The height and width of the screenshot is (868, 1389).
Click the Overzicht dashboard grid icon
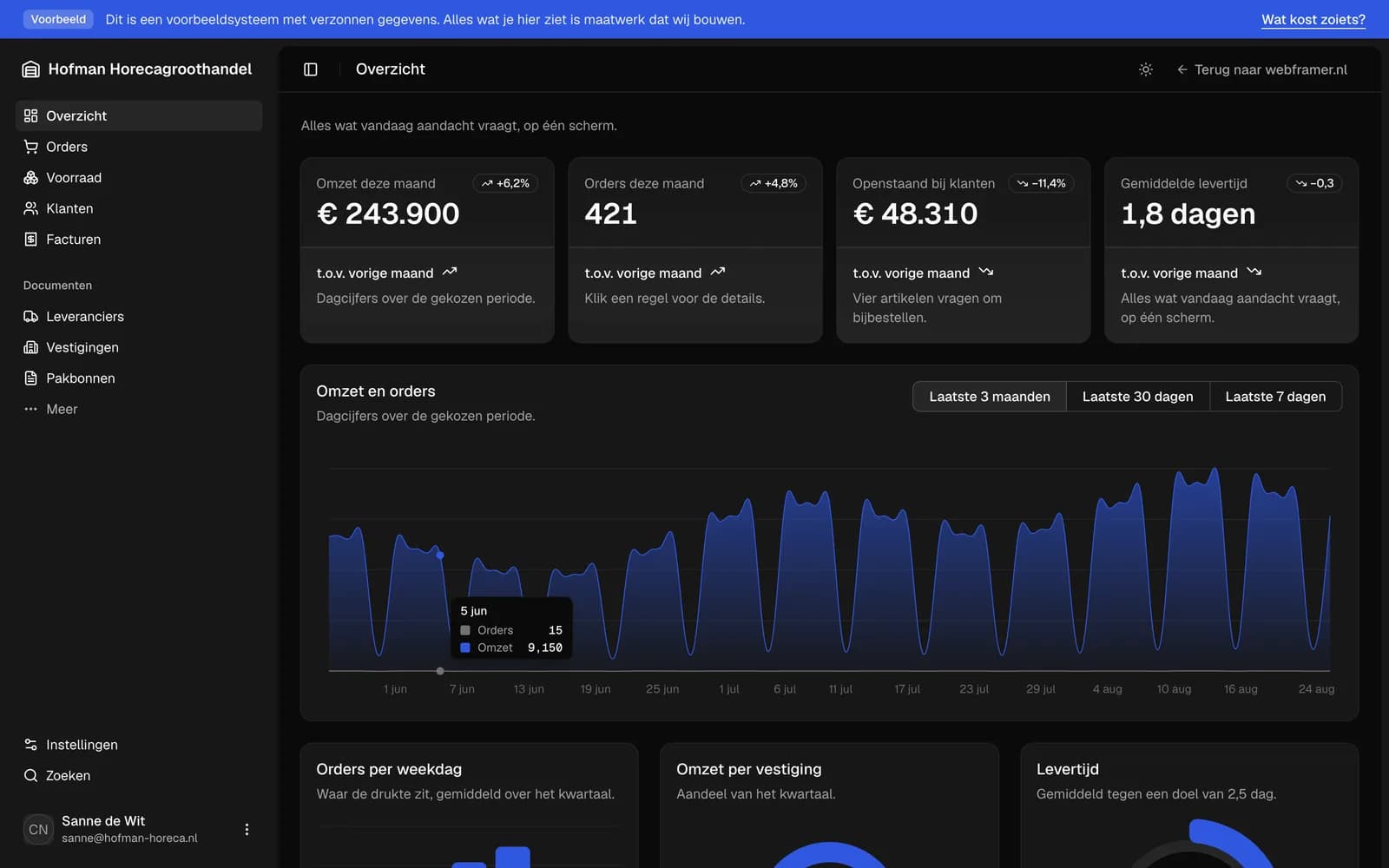30,115
